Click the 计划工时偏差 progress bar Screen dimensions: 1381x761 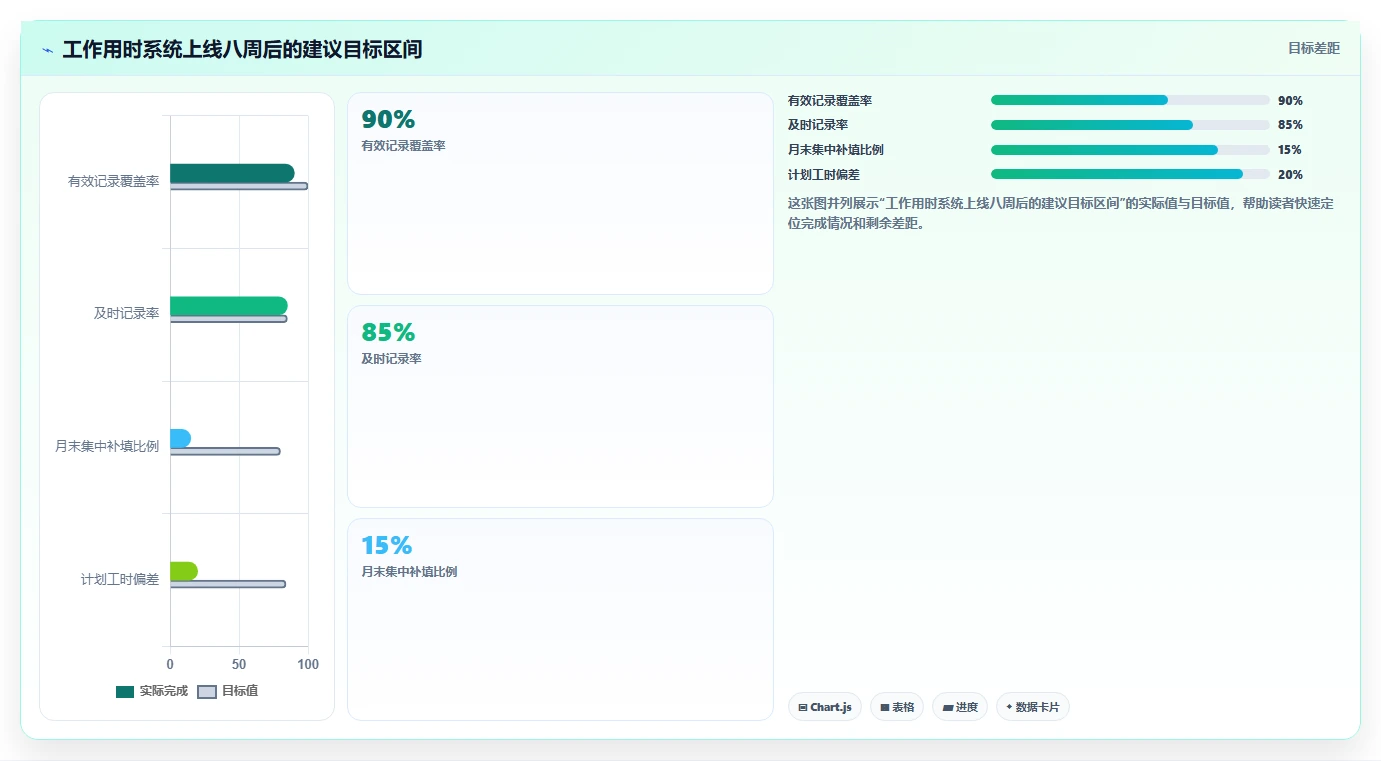[x=1130, y=174]
